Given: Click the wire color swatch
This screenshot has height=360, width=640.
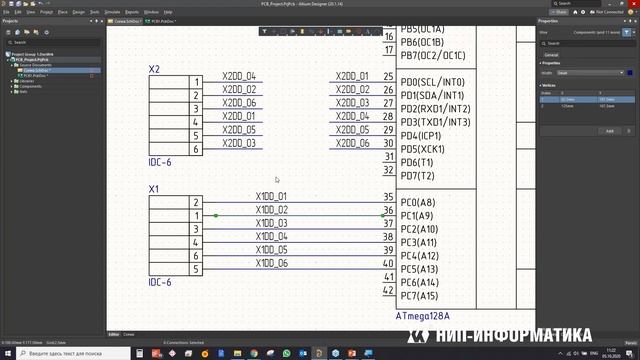Looking at the screenshot, I should pyautogui.click(x=630, y=73).
